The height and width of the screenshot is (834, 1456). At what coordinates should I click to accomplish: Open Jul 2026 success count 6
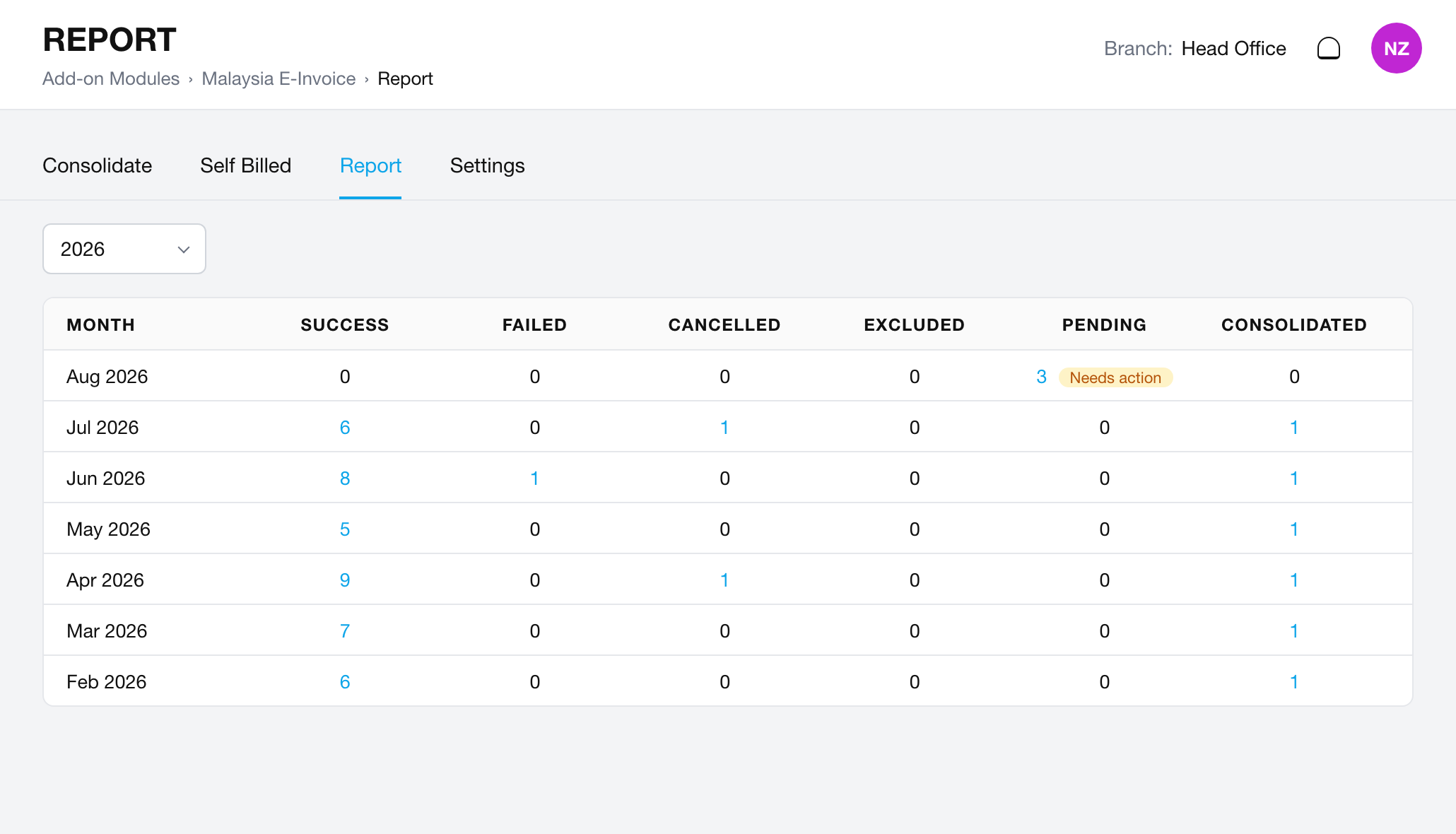pyautogui.click(x=345, y=428)
